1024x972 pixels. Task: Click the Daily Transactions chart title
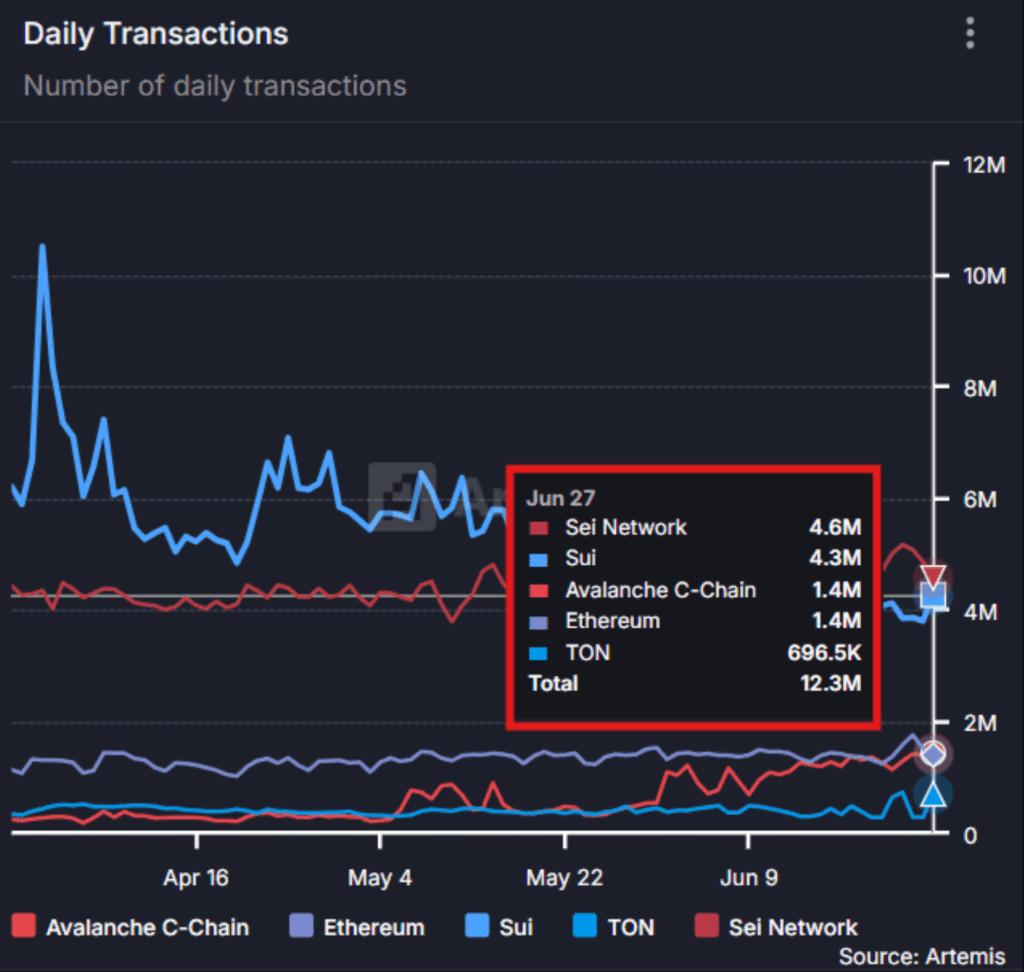point(155,34)
